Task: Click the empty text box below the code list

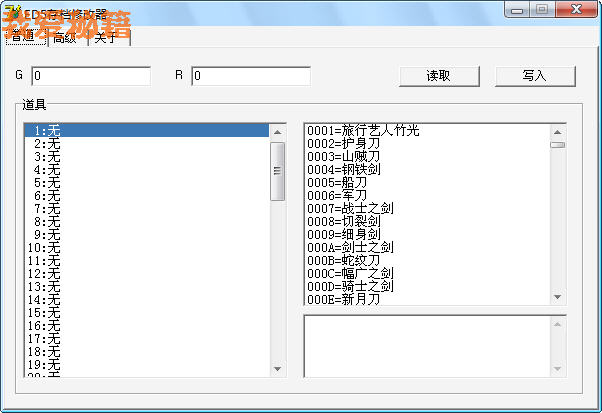Action: click(434, 346)
